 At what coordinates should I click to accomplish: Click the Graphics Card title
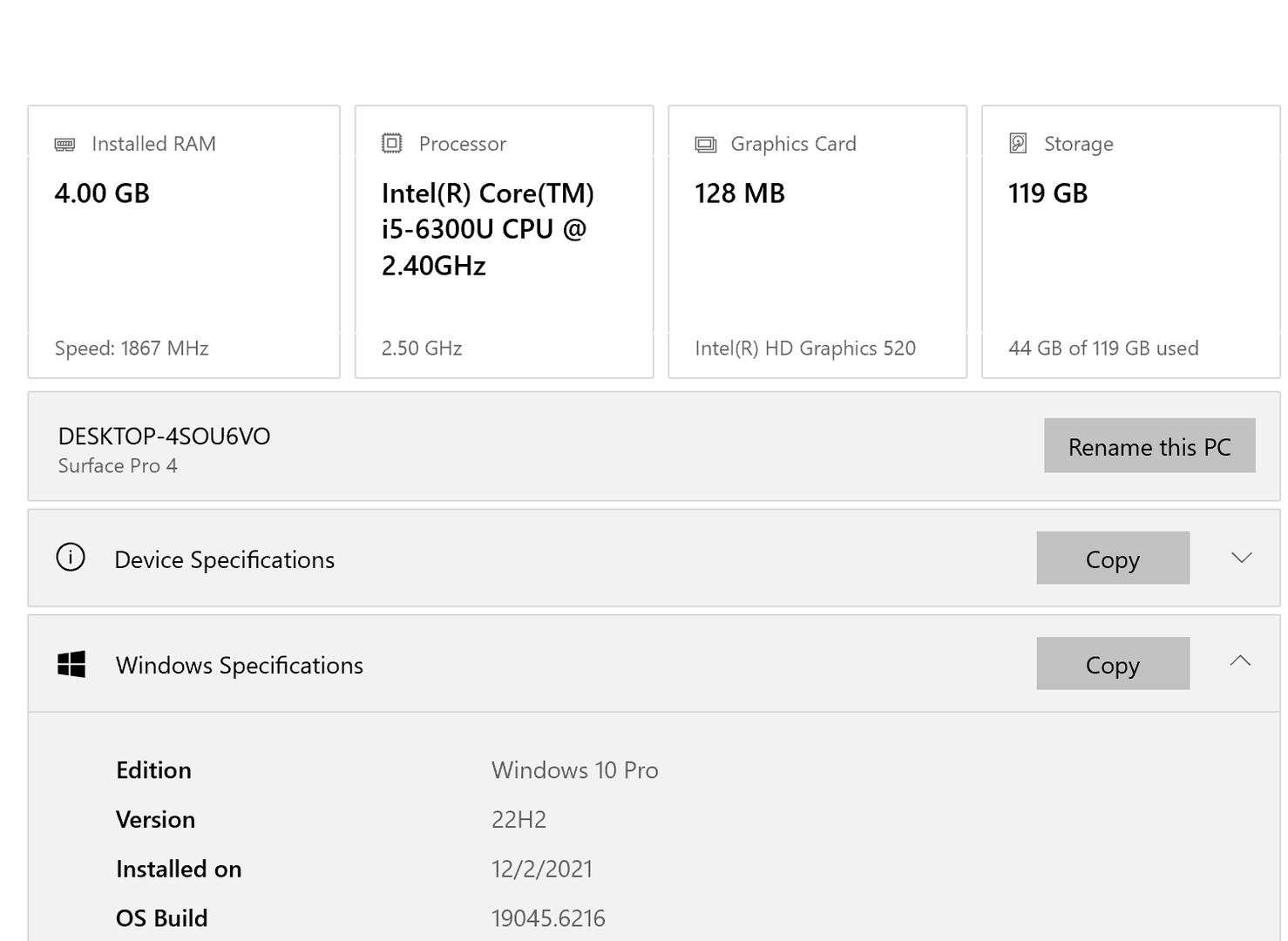(793, 144)
